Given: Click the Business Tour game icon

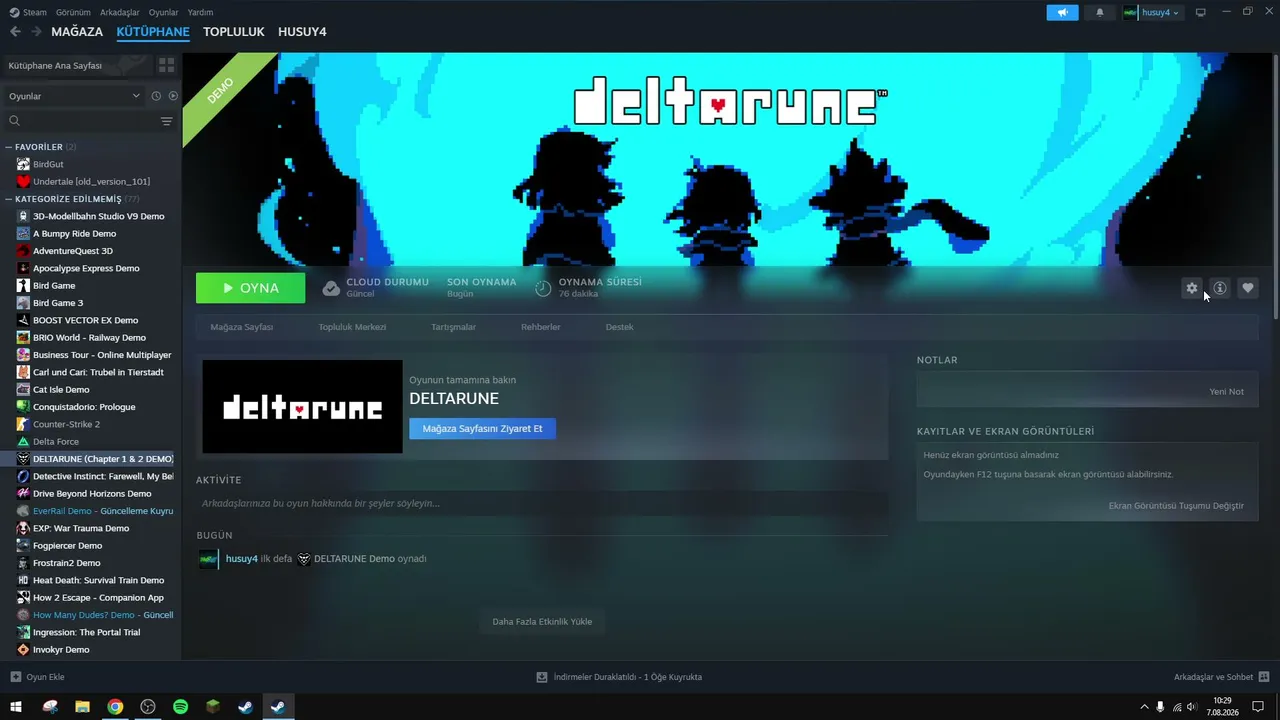Looking at the screenshot, I should pyautogui.click(x=23, y=355).
